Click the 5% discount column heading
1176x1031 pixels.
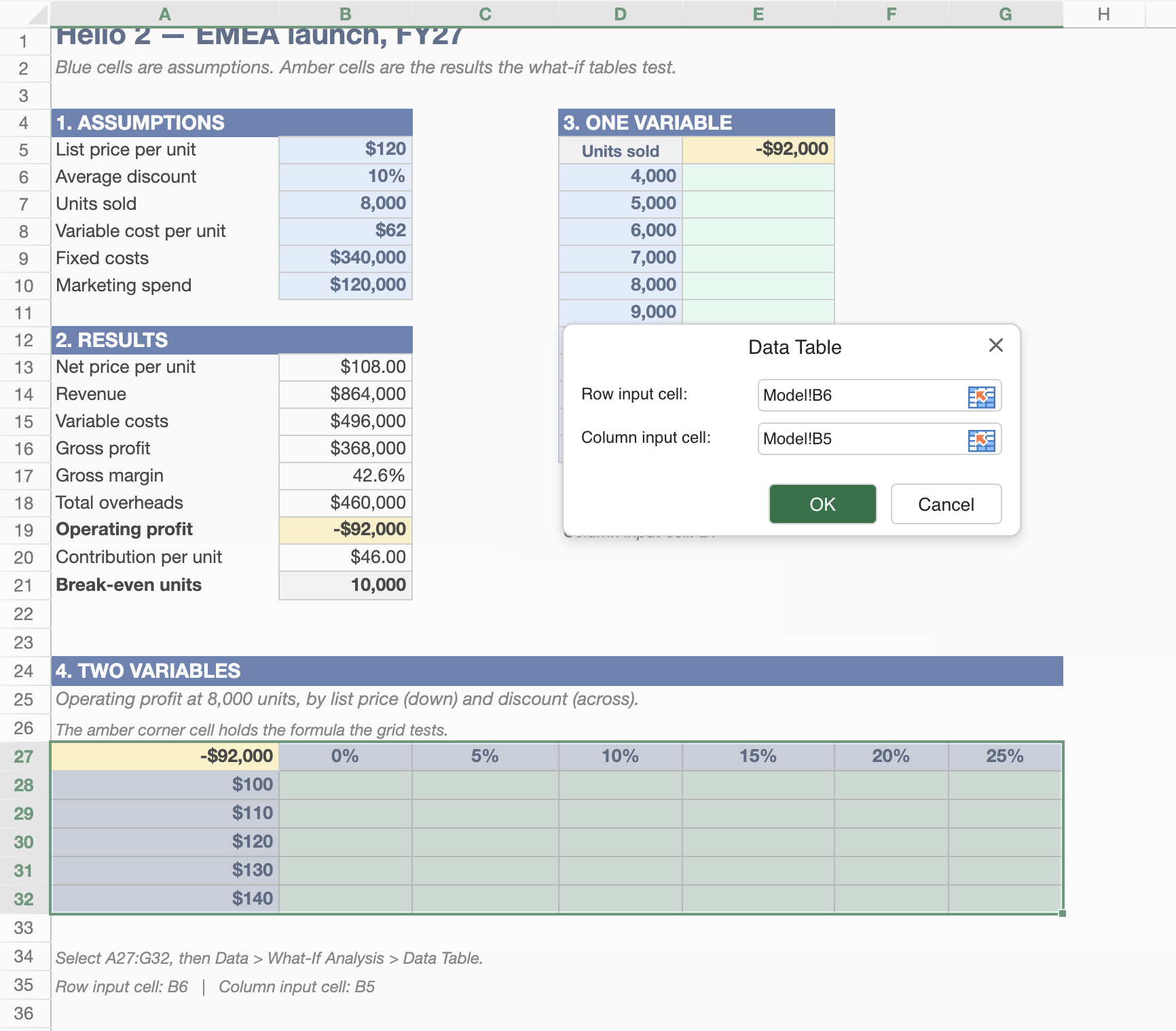(x=485, y=757)
